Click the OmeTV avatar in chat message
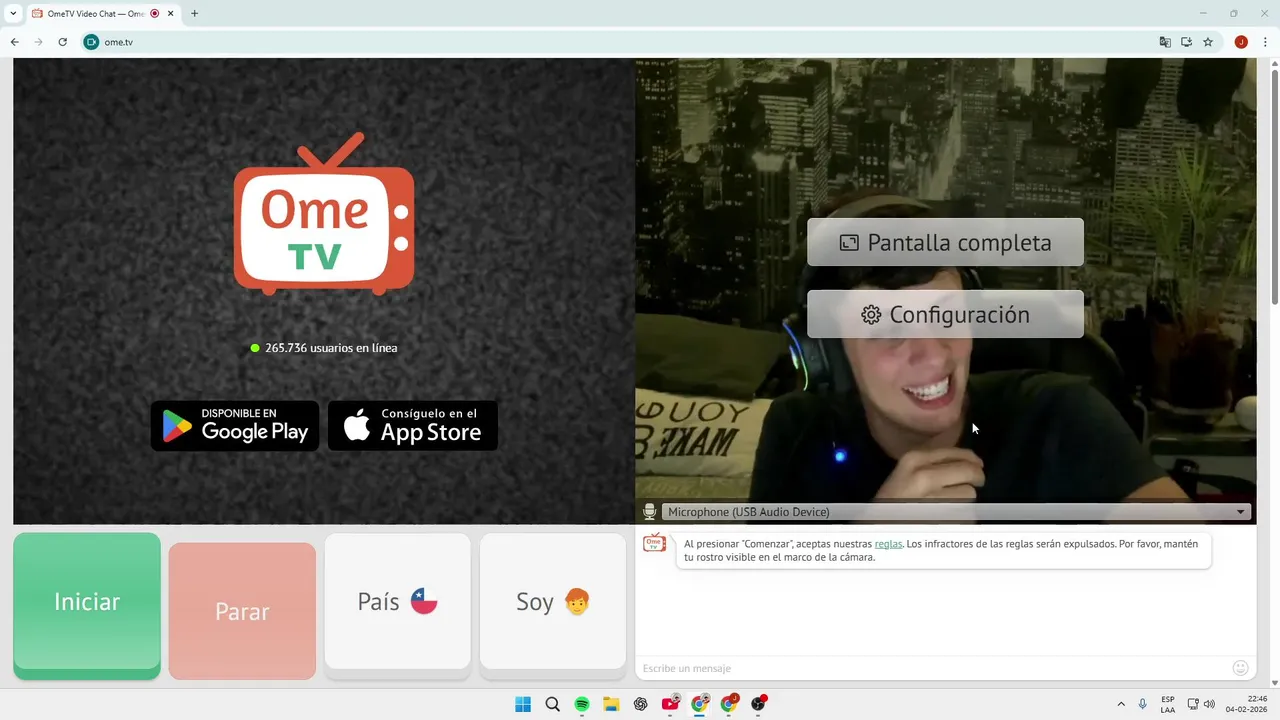The height and width of the screenshot is (720, 1280). point(654,544)
